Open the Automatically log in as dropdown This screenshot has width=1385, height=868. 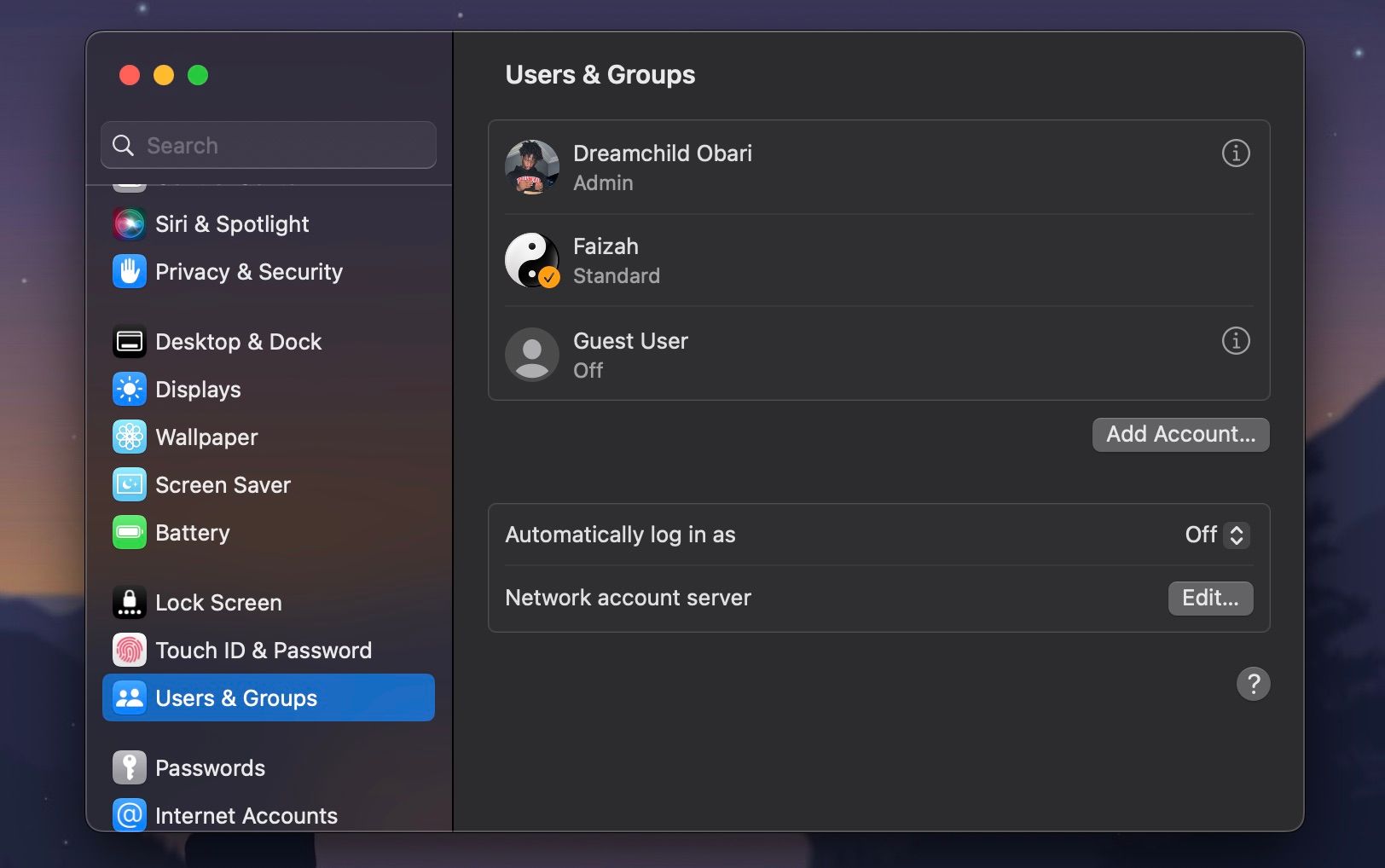tap(1215, 535)
